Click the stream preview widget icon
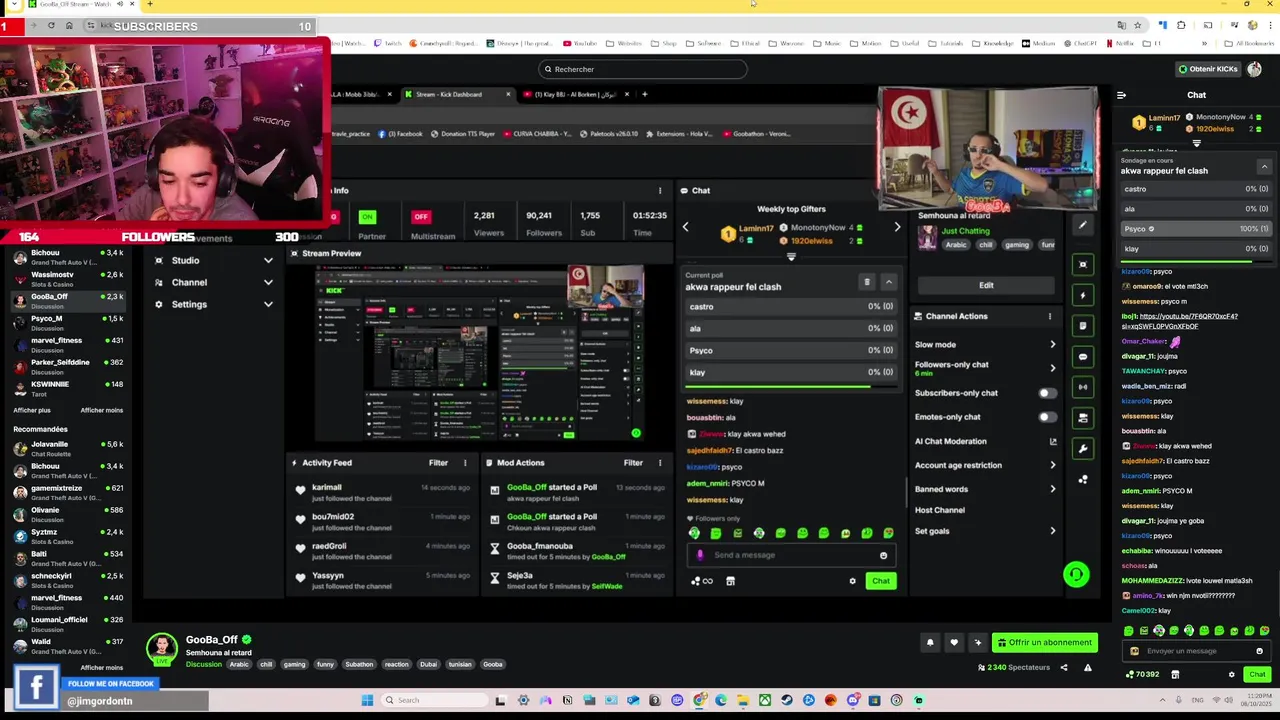Viewport: 1280px width, 720px height. [x=1082, y=264]
